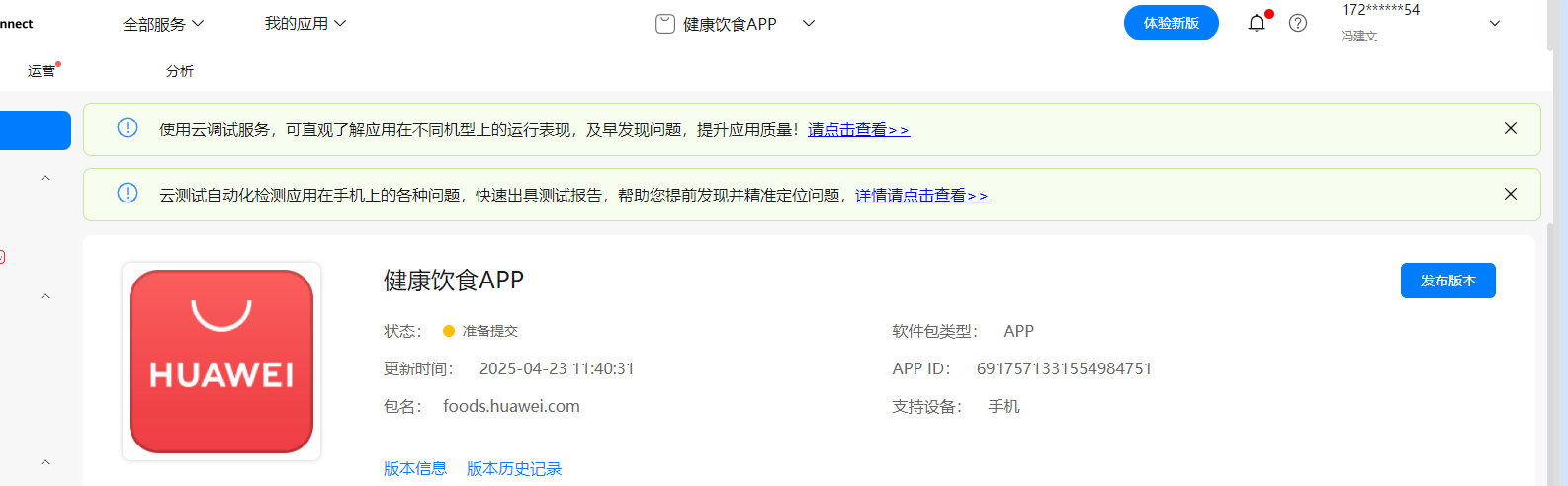
Task: Click info icon in 云调试服务 banner
Action: tap(128, 127)
